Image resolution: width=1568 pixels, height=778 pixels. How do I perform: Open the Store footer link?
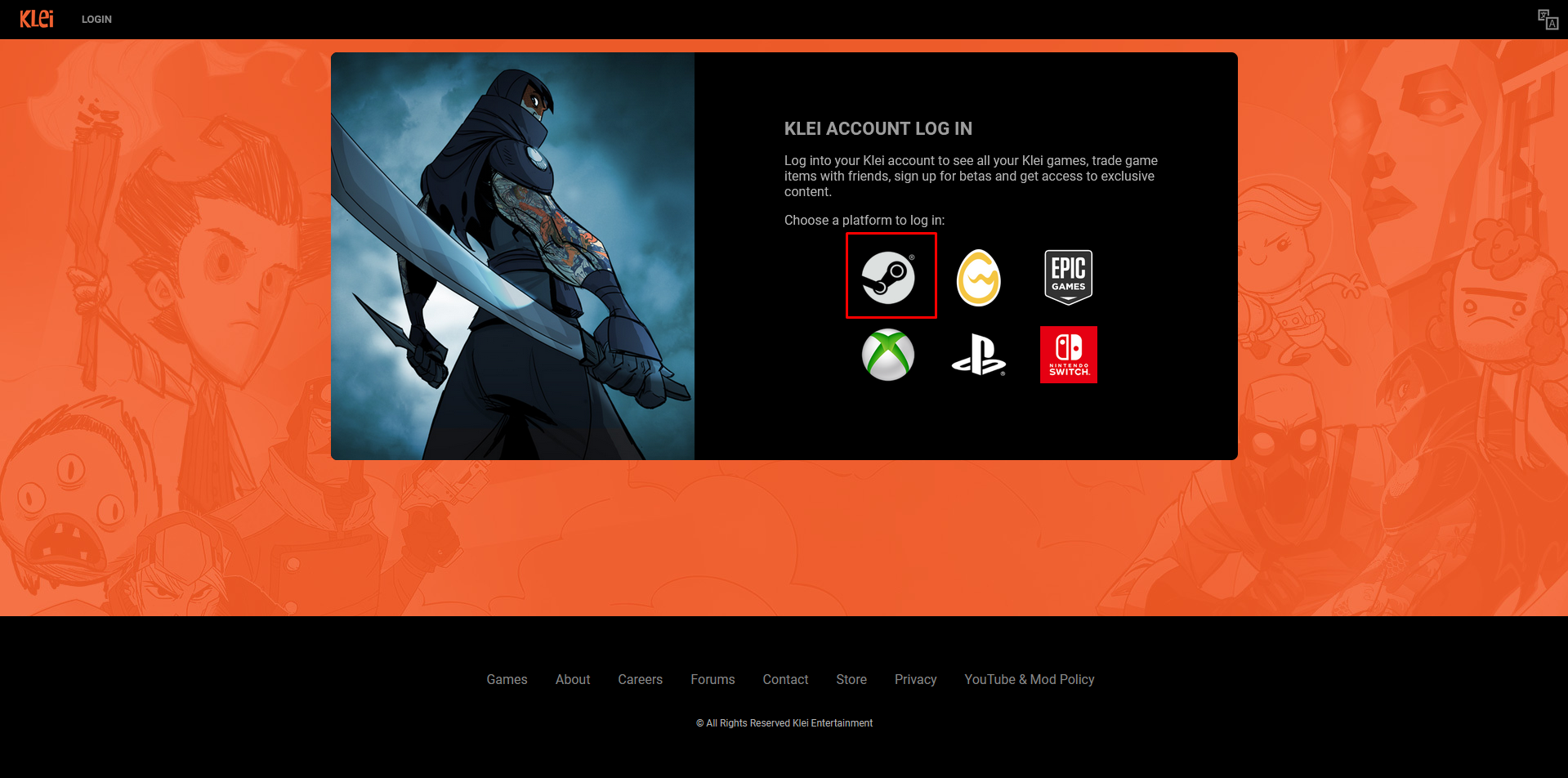click(x=851, y=679)
